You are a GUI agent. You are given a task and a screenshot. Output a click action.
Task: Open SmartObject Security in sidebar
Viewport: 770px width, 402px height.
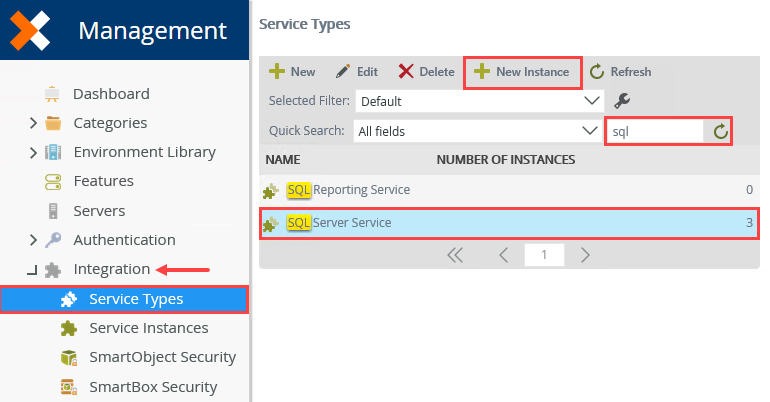[163, 357]
